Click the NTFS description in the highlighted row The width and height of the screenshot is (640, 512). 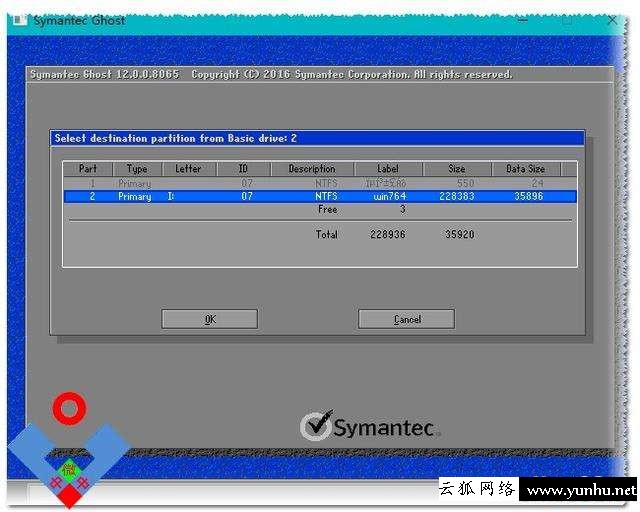326,196
